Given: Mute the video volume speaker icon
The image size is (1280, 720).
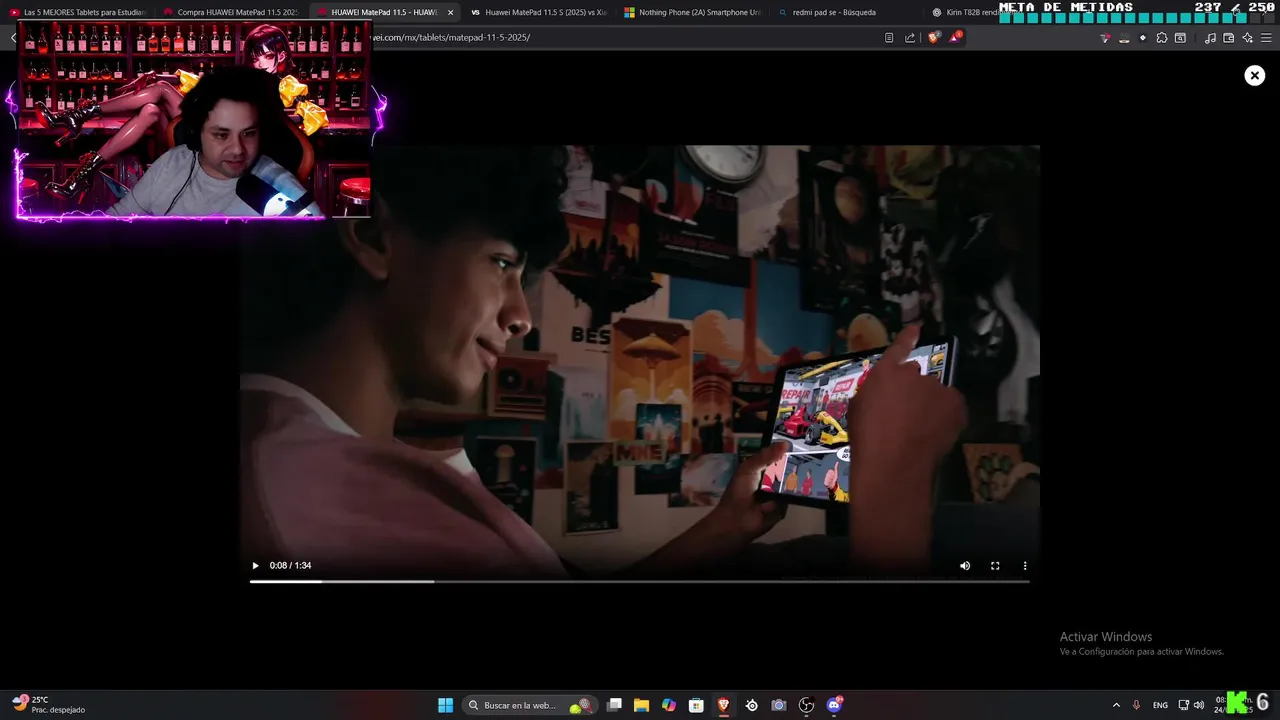Looking at the screenshot, I should pos(965,566).
